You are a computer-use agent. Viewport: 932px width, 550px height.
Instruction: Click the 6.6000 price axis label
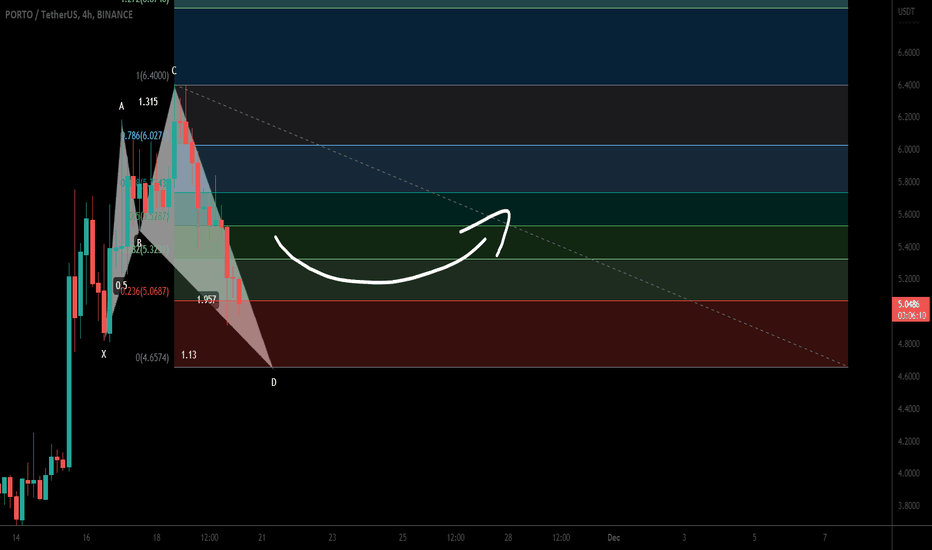pos(909,52)
